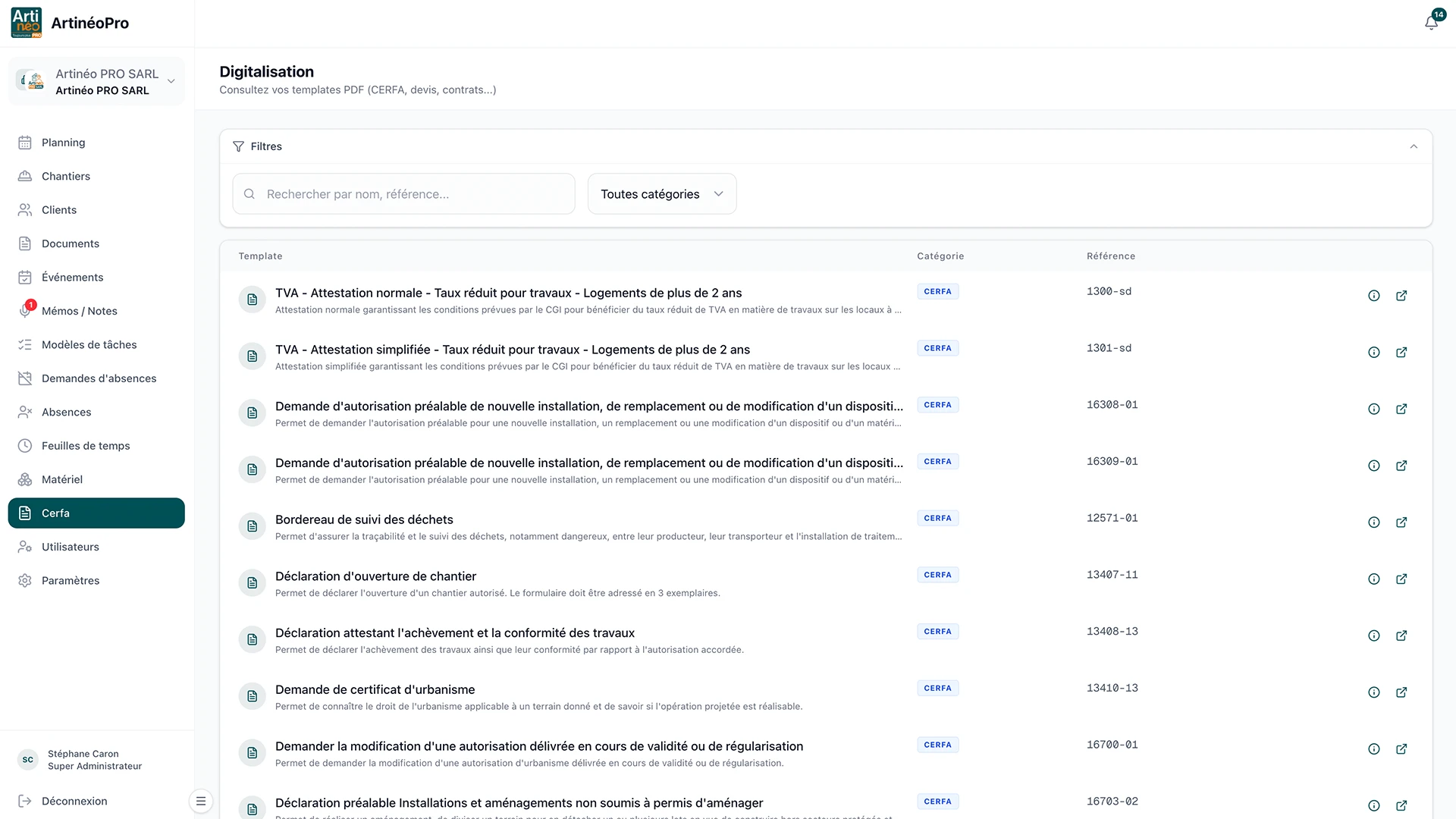Open template 16700-01 externally
Screen dimensions: 1456x819
(x=1401, y=749)
